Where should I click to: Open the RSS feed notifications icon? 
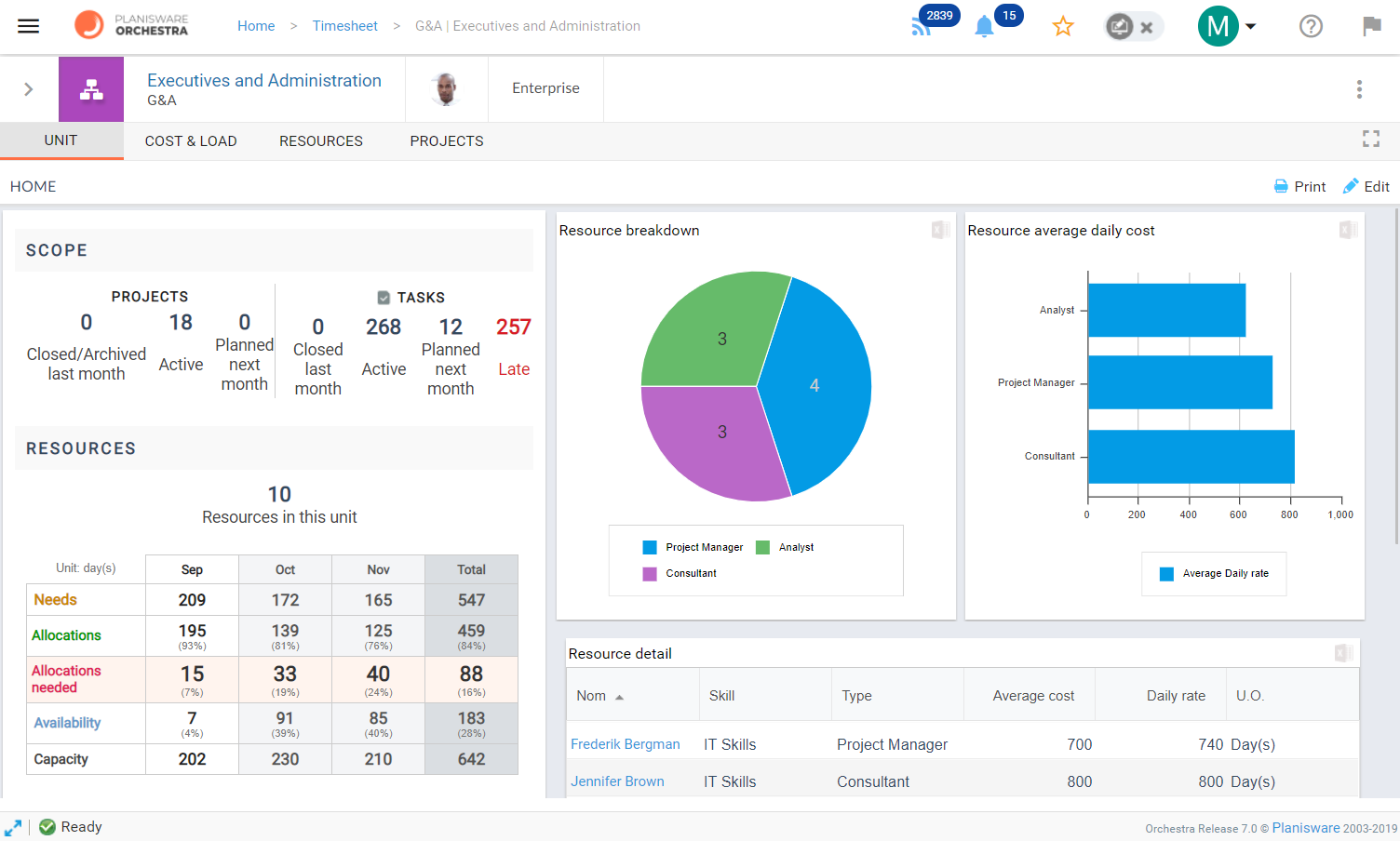(922, 26)
